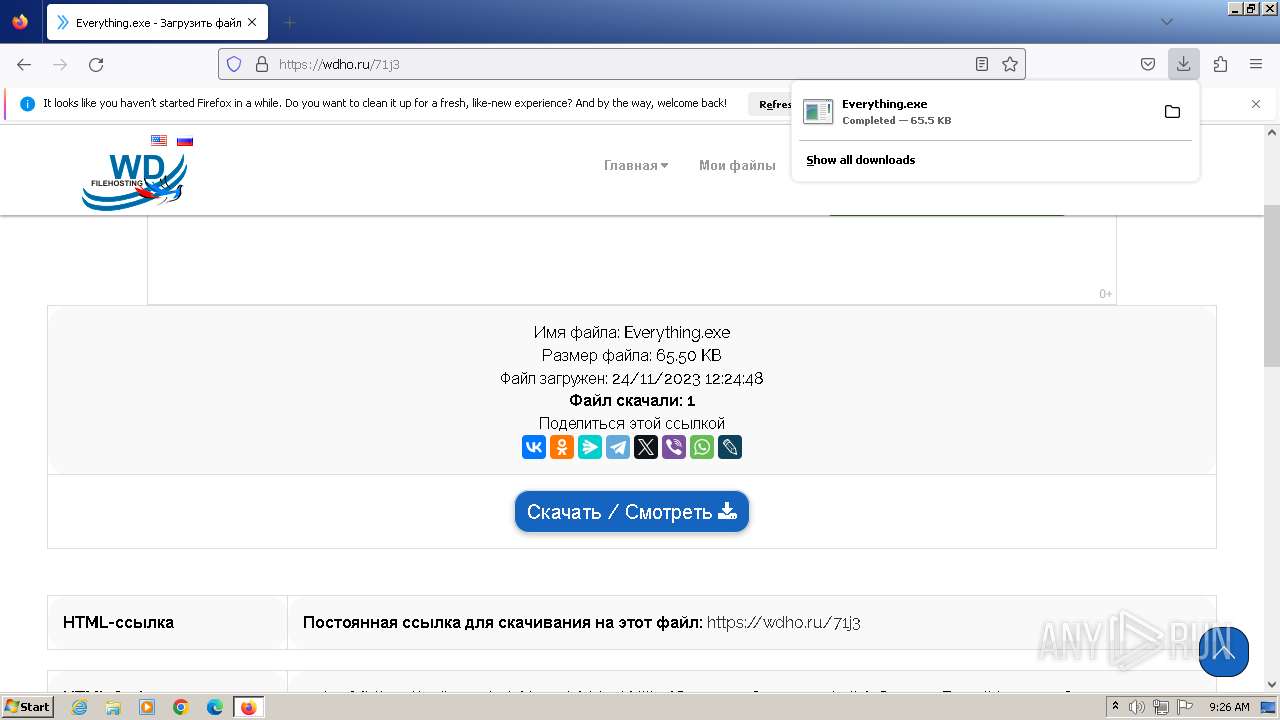
Task: Click the Refresh Firefox button
Action: 776,104
